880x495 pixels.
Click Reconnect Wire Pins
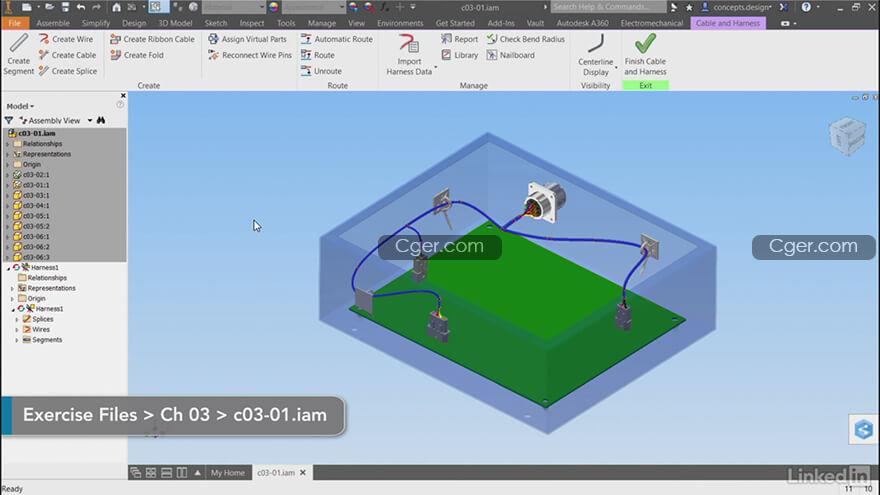(x=250, y=55)
